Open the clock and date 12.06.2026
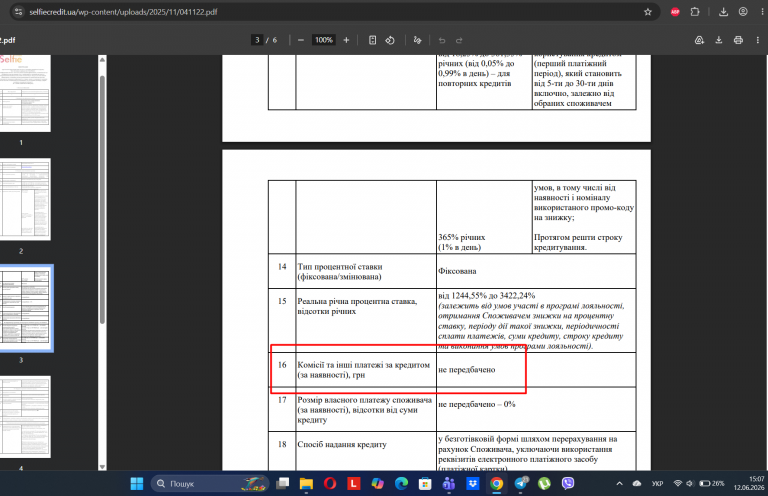This screenshot has width=768, height=496. coord(748,483)
